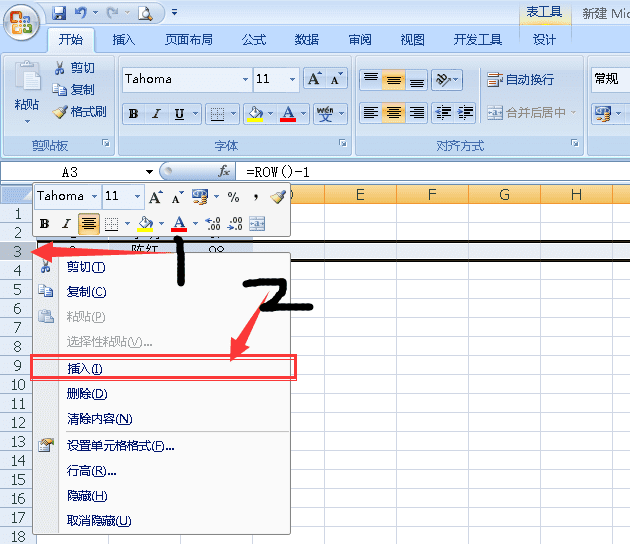Open mini toolbar Tahoma font dropdown
630x544 pixels.
click(x=94, y=196)
